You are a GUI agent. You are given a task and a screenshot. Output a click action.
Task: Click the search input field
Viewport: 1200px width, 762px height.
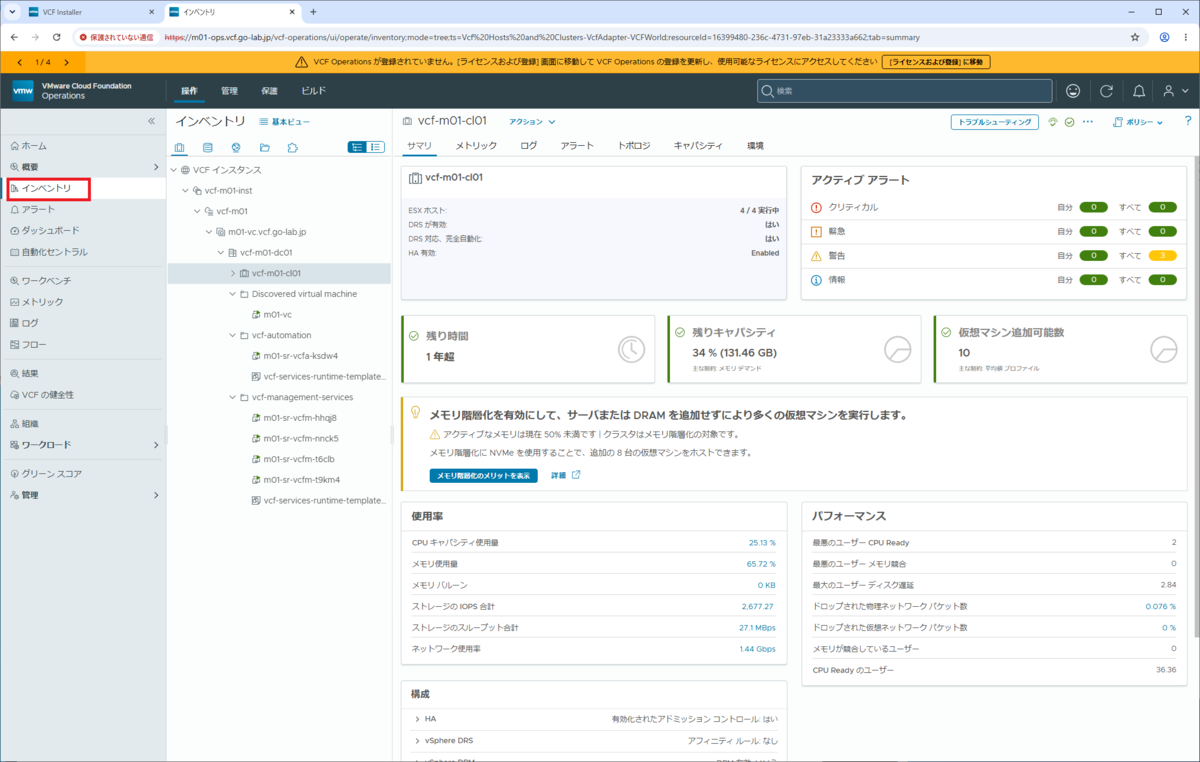pos(904,91)
